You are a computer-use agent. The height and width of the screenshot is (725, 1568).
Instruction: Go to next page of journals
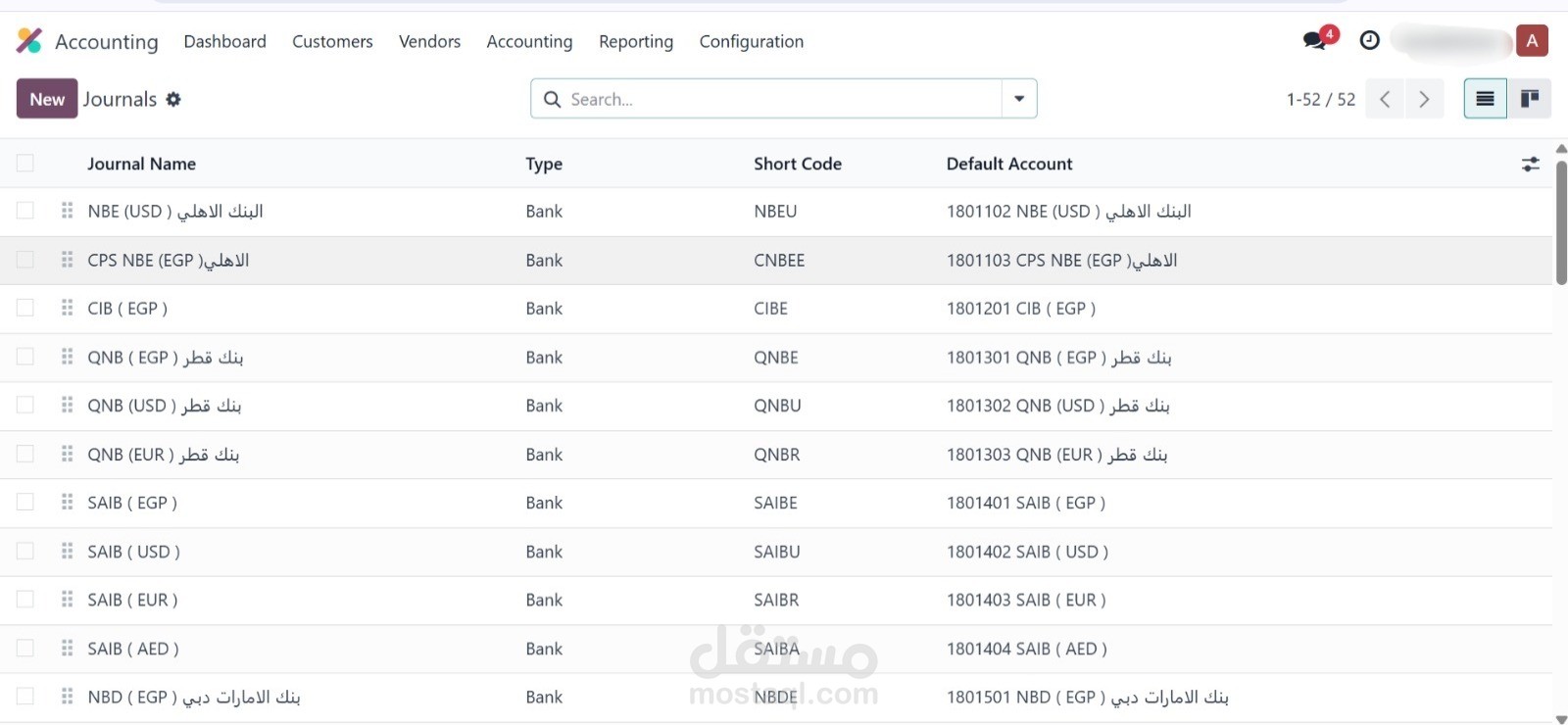point(1424,99)
